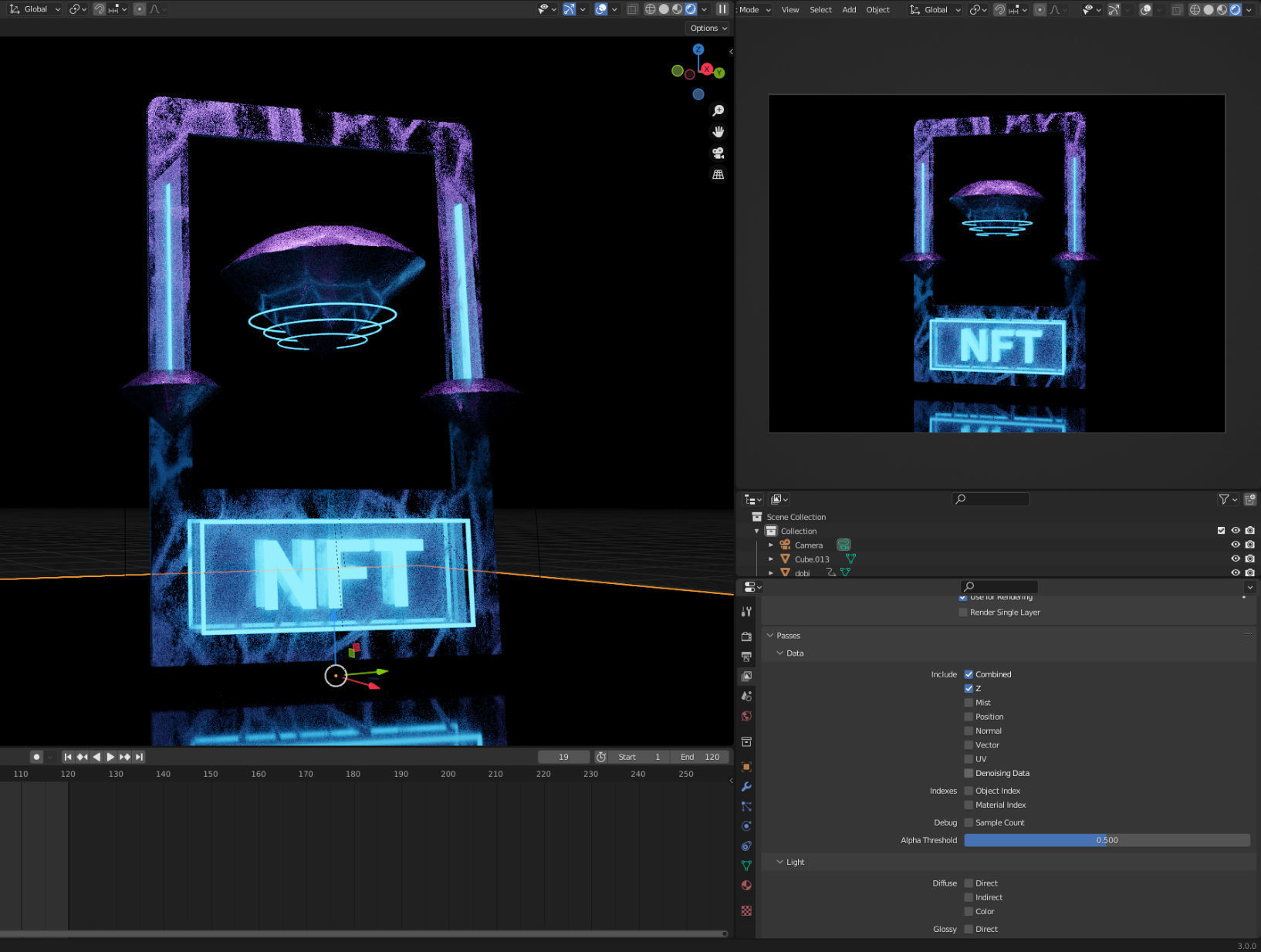Click play animation button in timeline
Image resolution: width=1261 pixels, height=952 pixels.
point(110,757)
